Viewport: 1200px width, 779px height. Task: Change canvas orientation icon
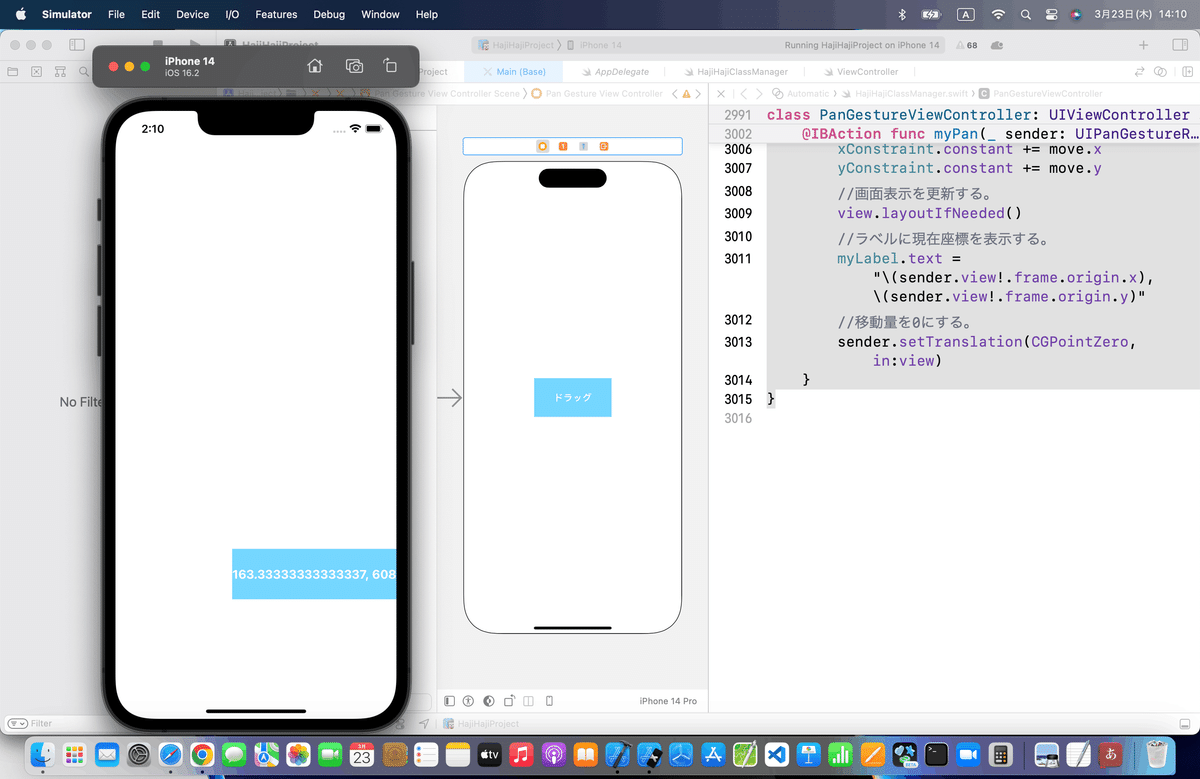[509, 701]
